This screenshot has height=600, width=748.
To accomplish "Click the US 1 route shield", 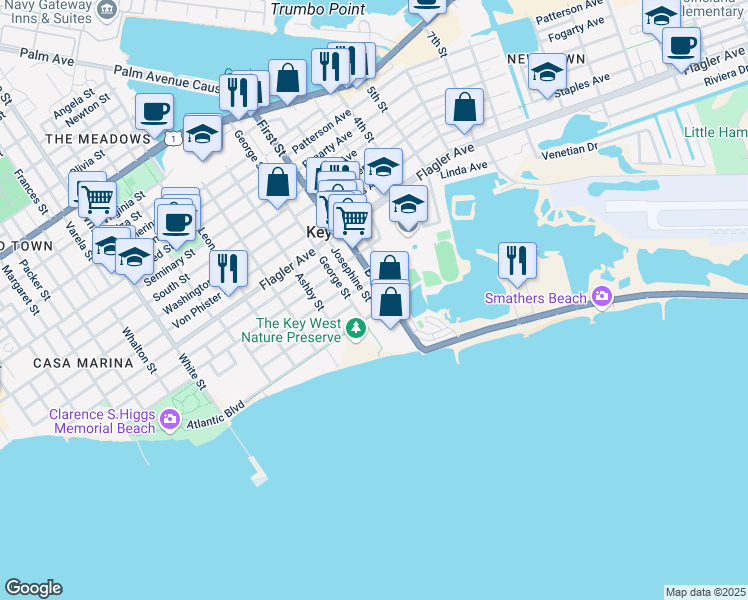I will click(173, 139).
